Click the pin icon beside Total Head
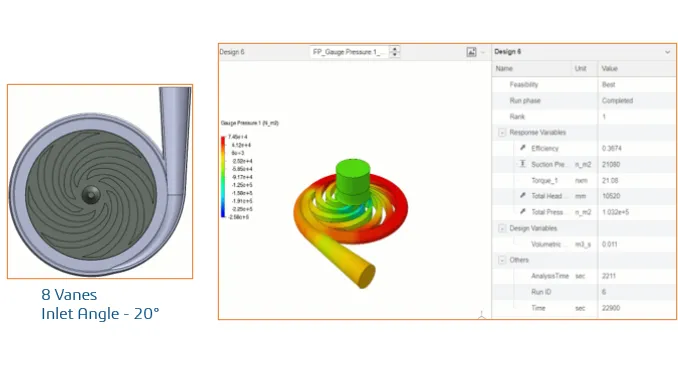The height and width of the screenshot is (377, 678). 523,195
